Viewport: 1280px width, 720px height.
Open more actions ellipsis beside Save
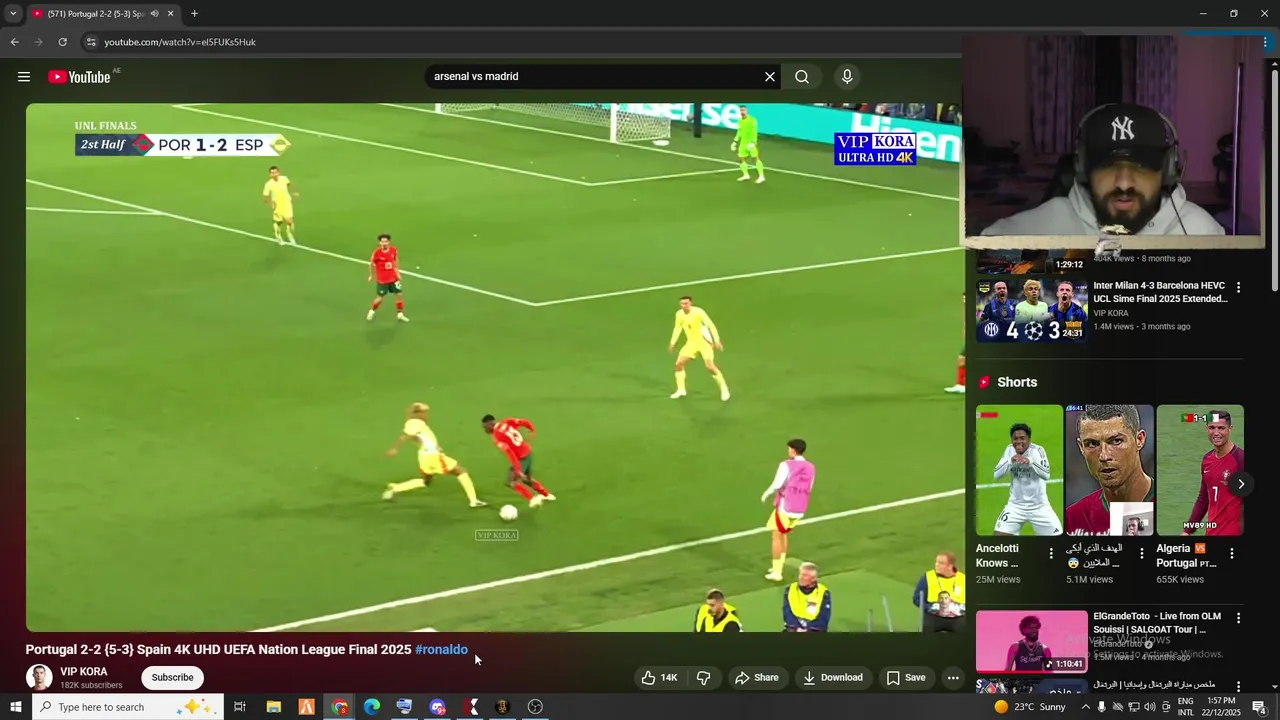pos(953,678)
